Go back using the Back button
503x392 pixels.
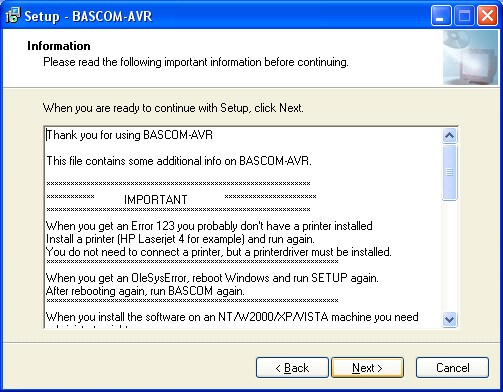click(292, 368)
